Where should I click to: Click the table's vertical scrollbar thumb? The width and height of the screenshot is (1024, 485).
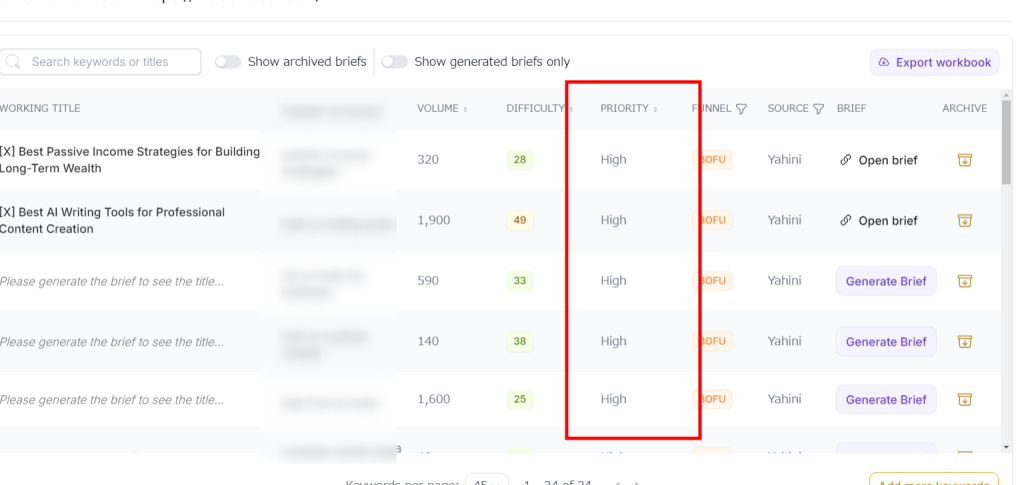(1006, 142)
